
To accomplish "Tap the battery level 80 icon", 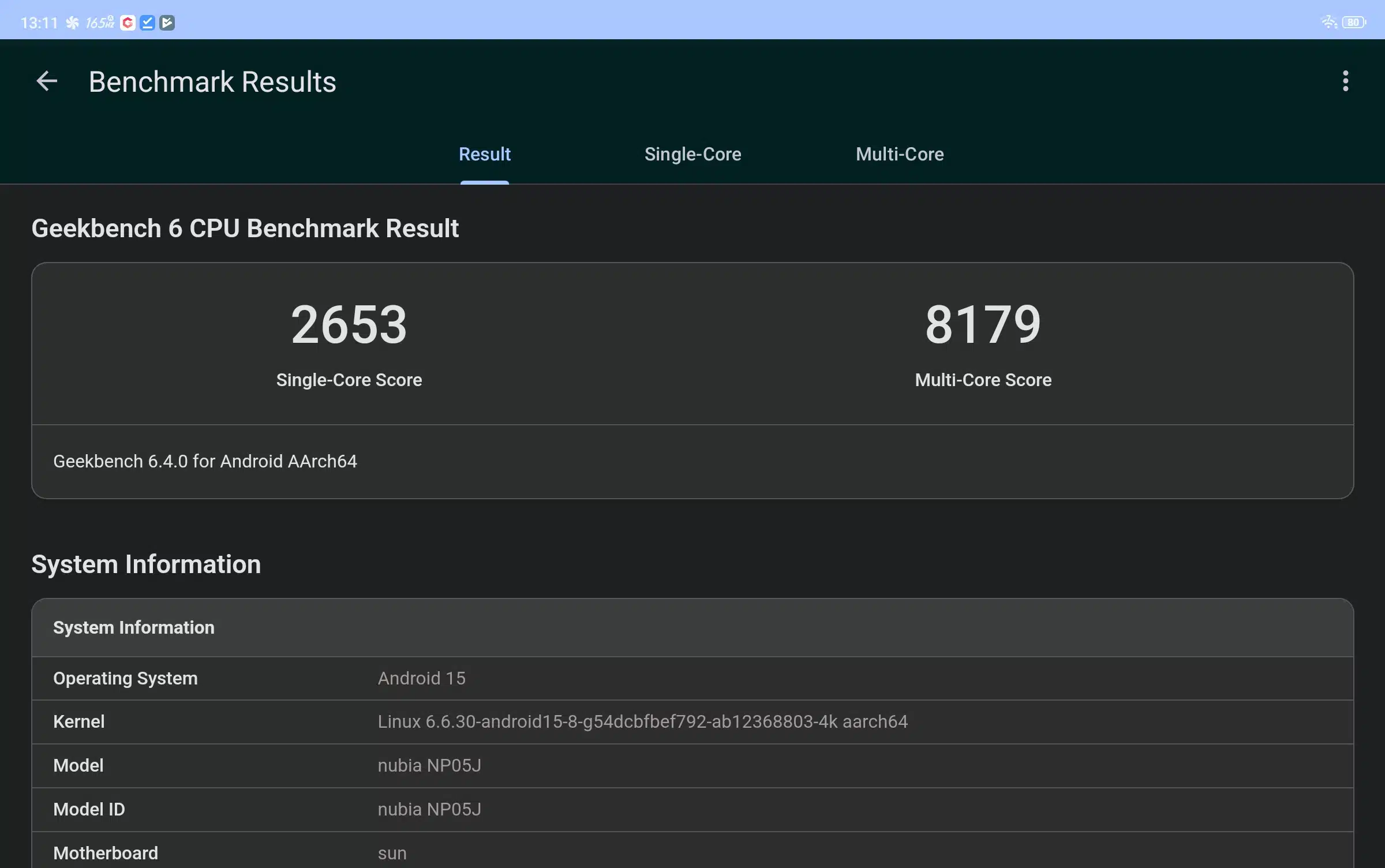I will pyautogui.click(x=1354, y=23).
